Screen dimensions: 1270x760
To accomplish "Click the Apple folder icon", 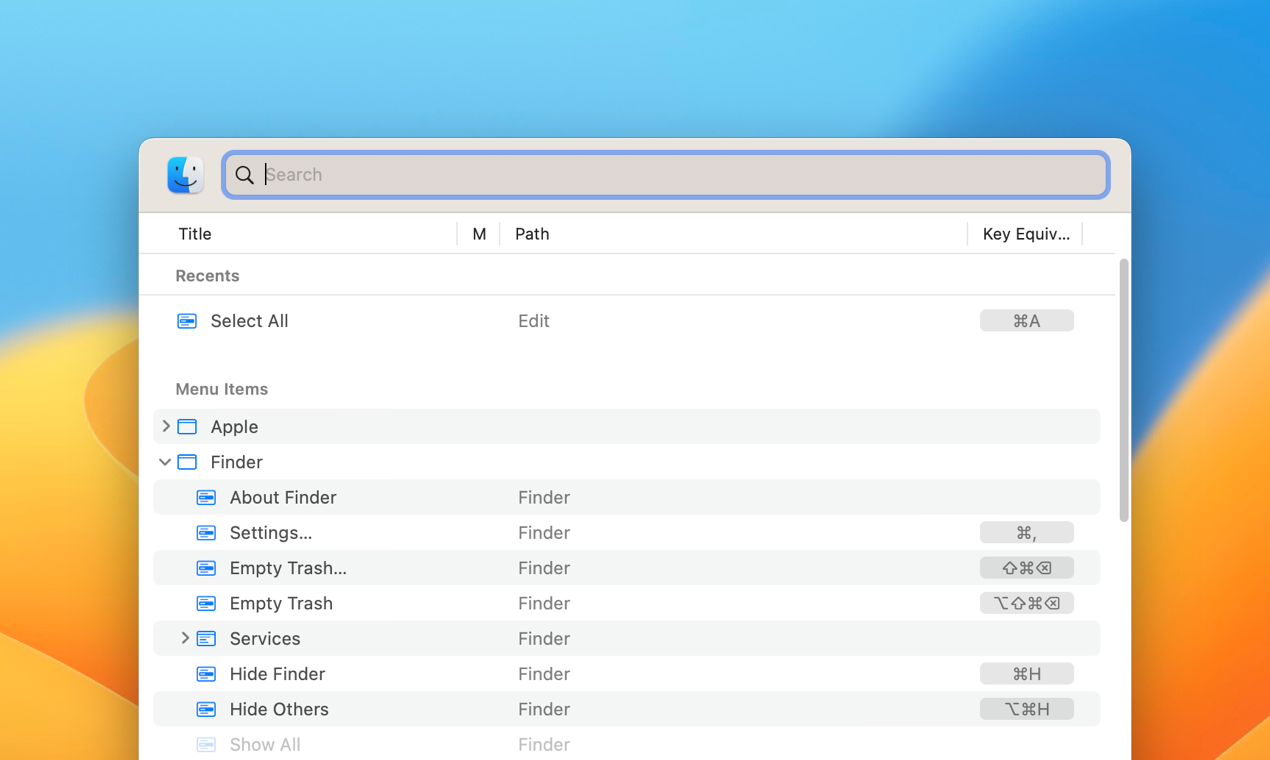I will (187, 427).
